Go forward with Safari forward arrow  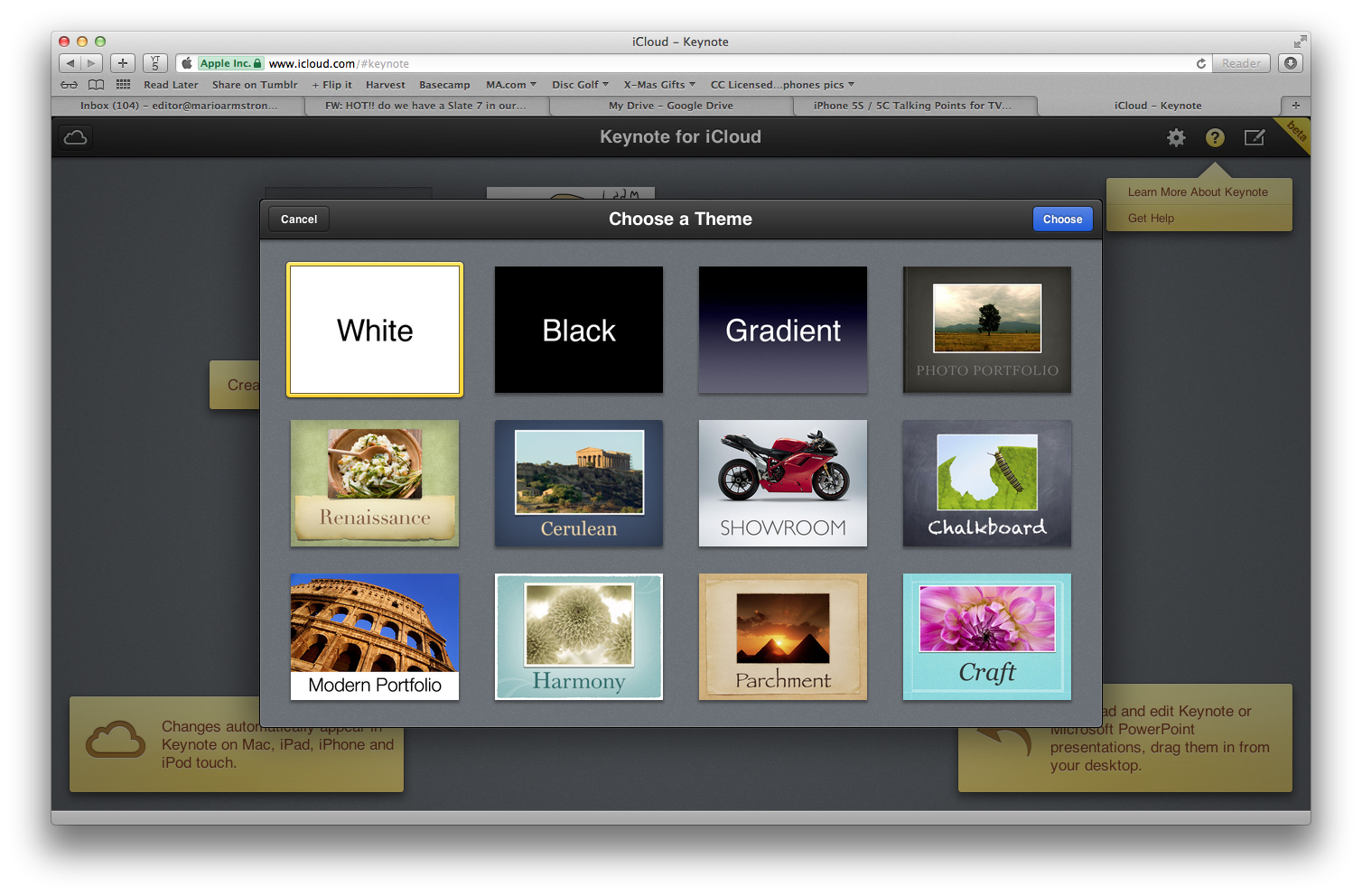coord(92,63)
